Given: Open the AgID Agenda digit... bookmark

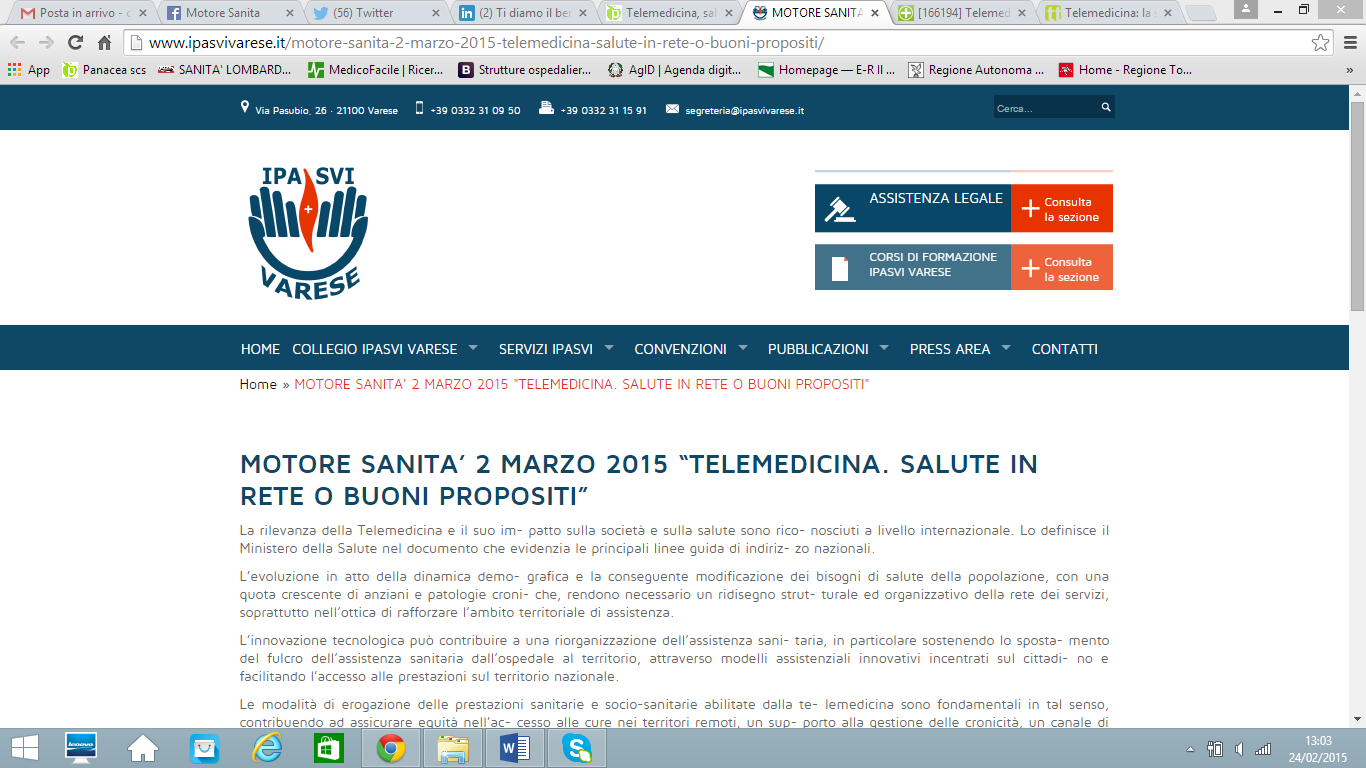Looking at the screenshot, I should (x=676, y=70).
